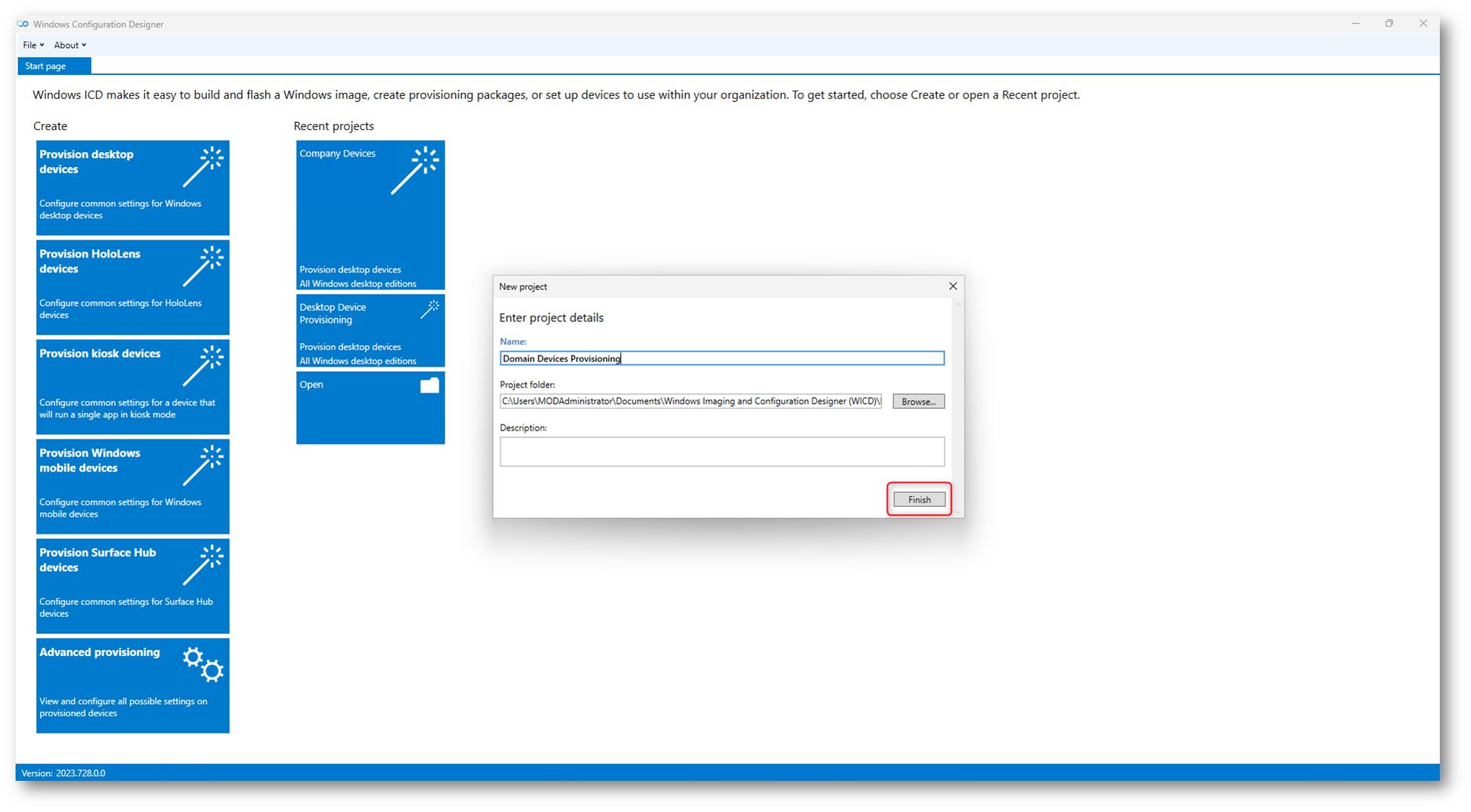
Task: Click the Open project tile
Action: pos(371,407)
